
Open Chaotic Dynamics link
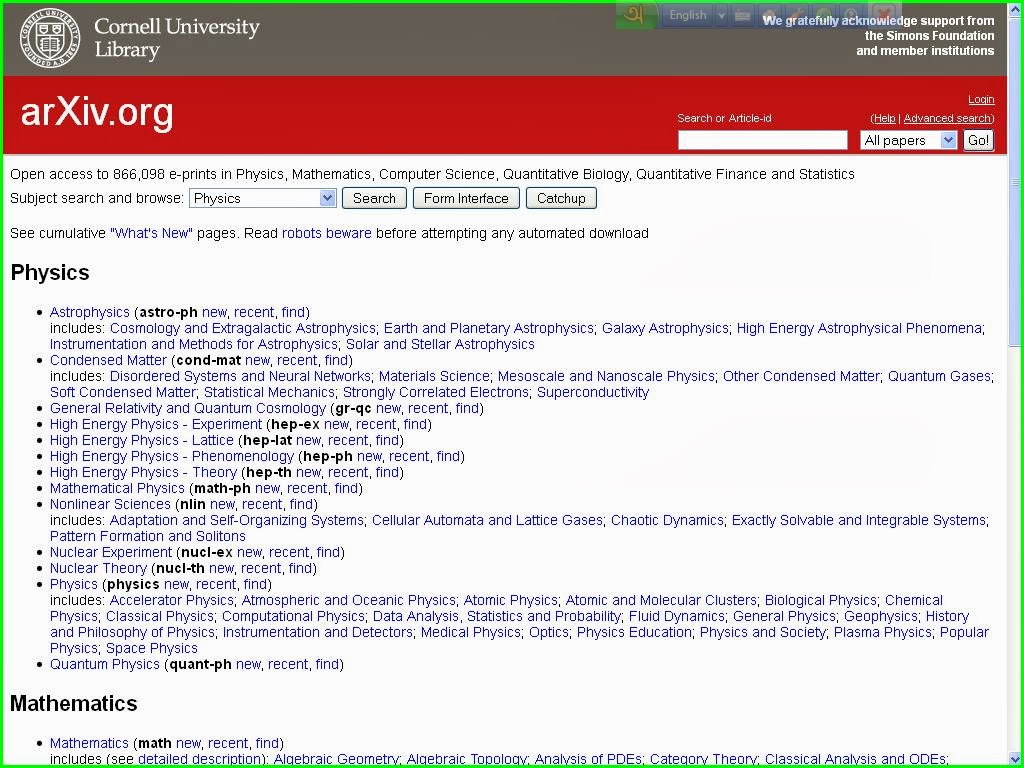[x=667, y=520]
